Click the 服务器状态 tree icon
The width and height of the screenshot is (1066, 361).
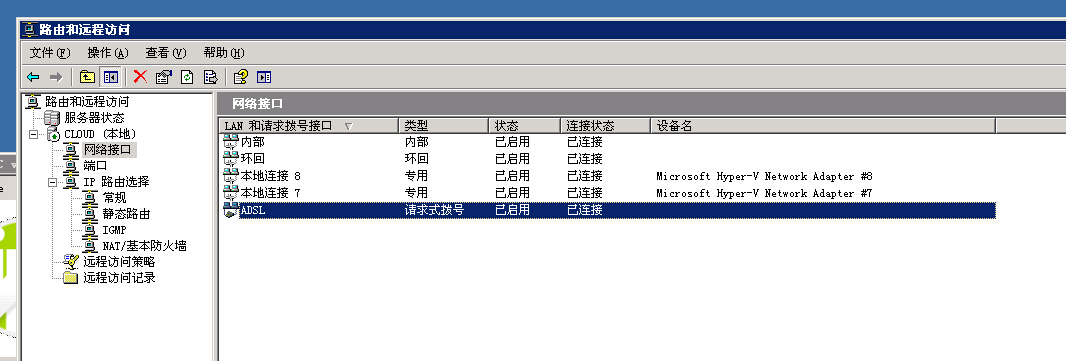tap(52, 118)
